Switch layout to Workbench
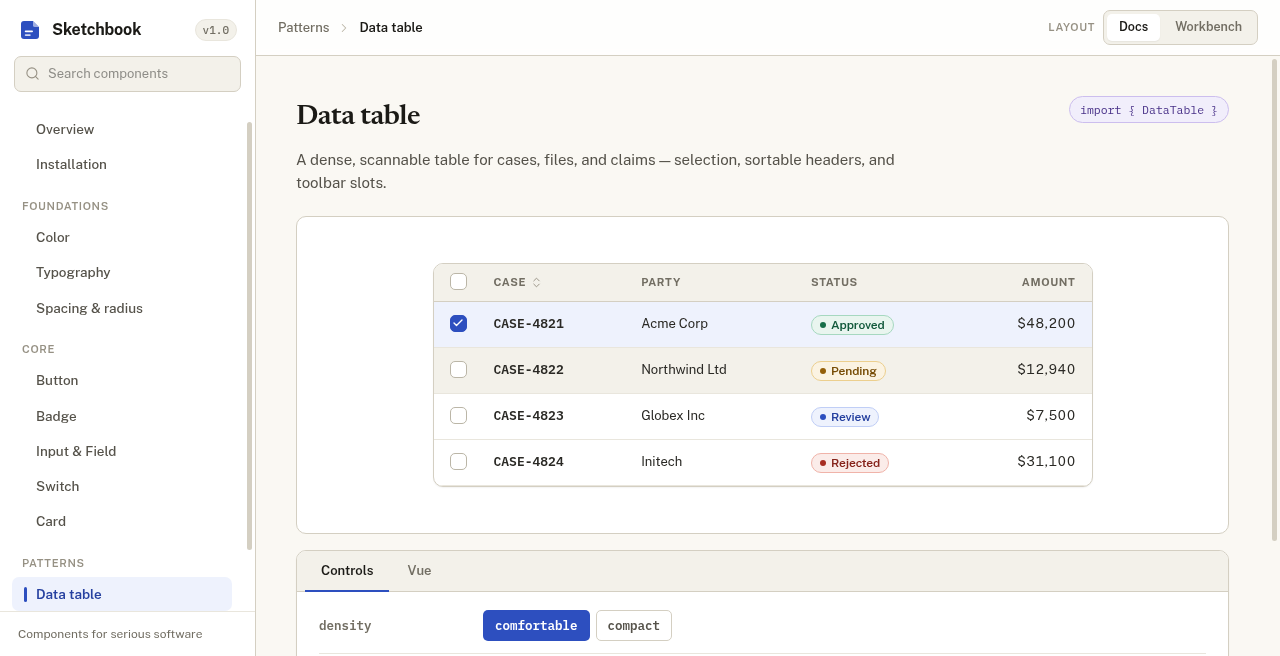 (1208, 27)
